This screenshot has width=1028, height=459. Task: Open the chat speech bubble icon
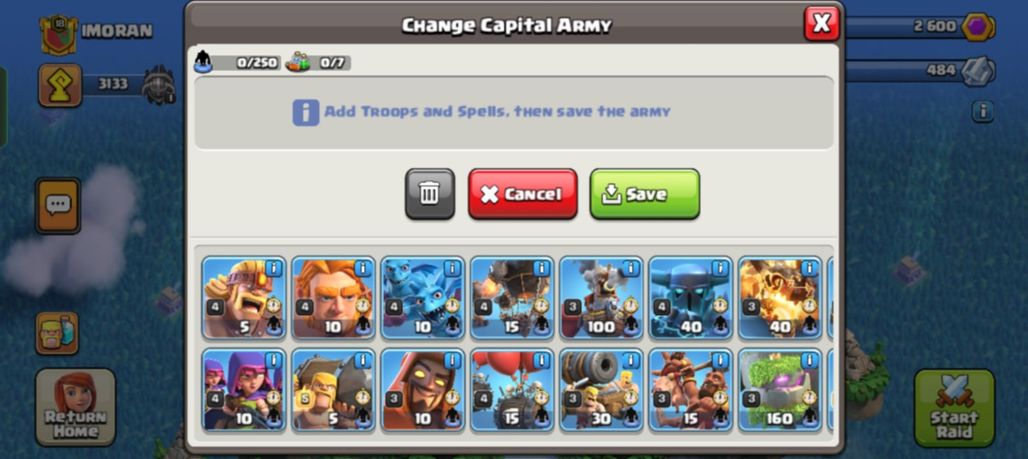58,205
